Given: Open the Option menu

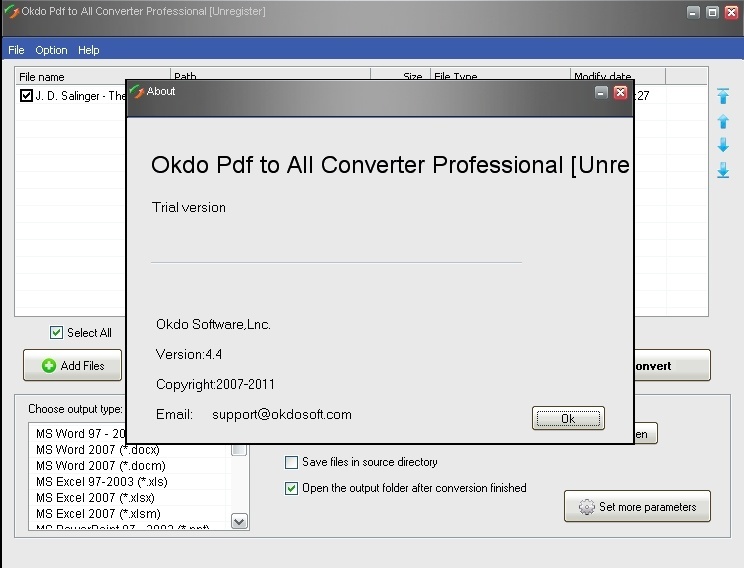Looking at the screenshot, I should 51,50.
